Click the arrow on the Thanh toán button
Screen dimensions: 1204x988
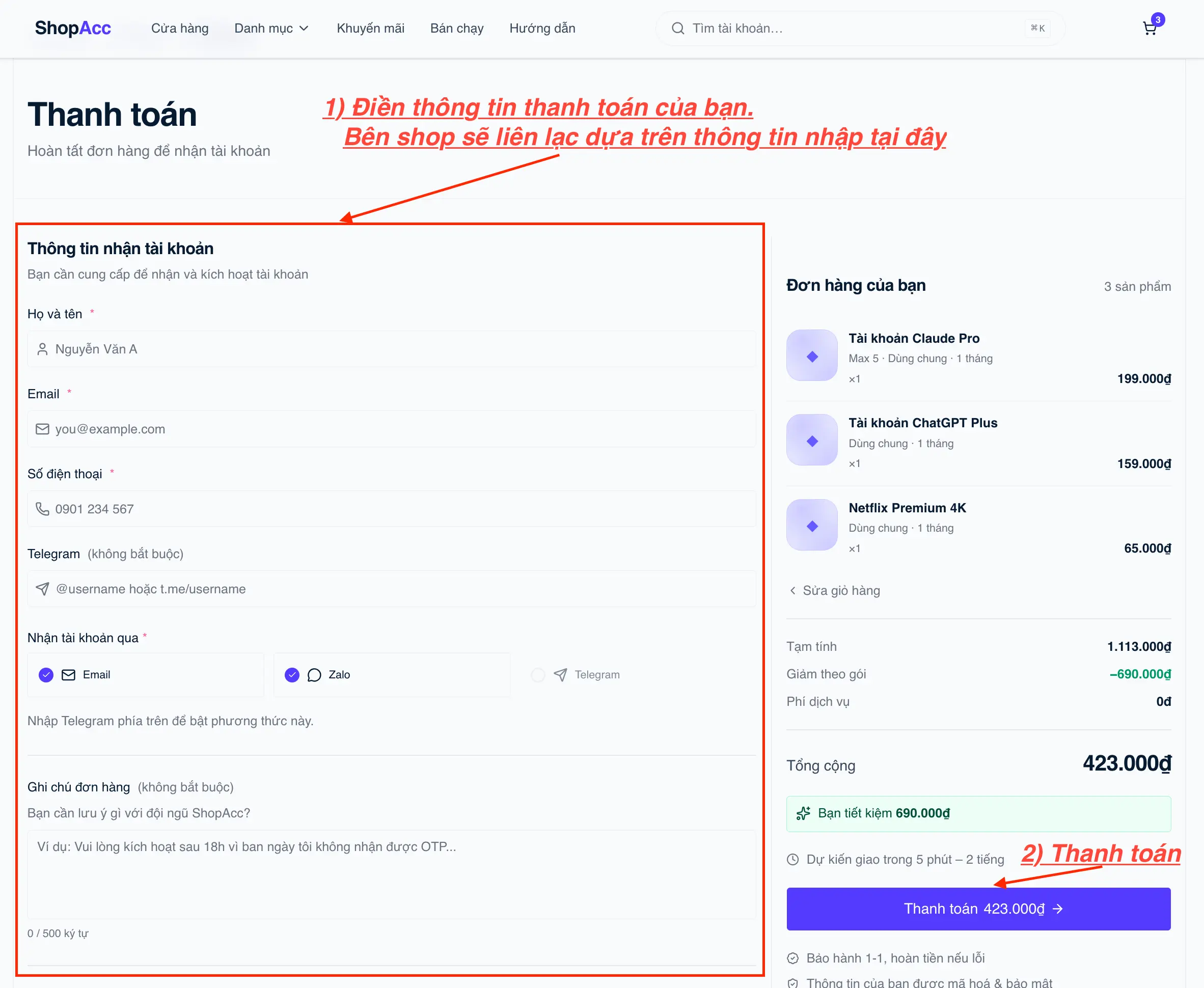coord(1057,910)
